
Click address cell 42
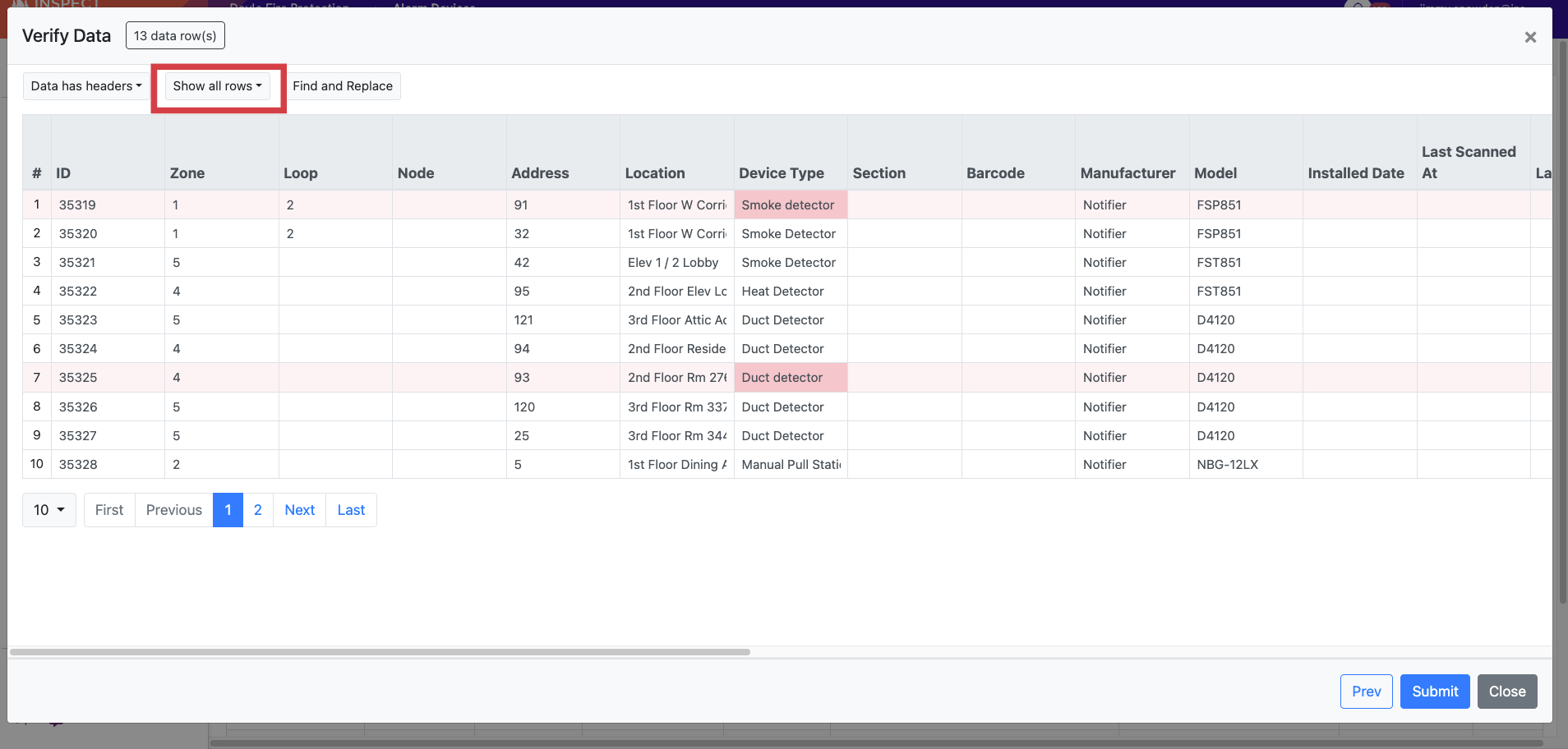[x=563, y=263]
